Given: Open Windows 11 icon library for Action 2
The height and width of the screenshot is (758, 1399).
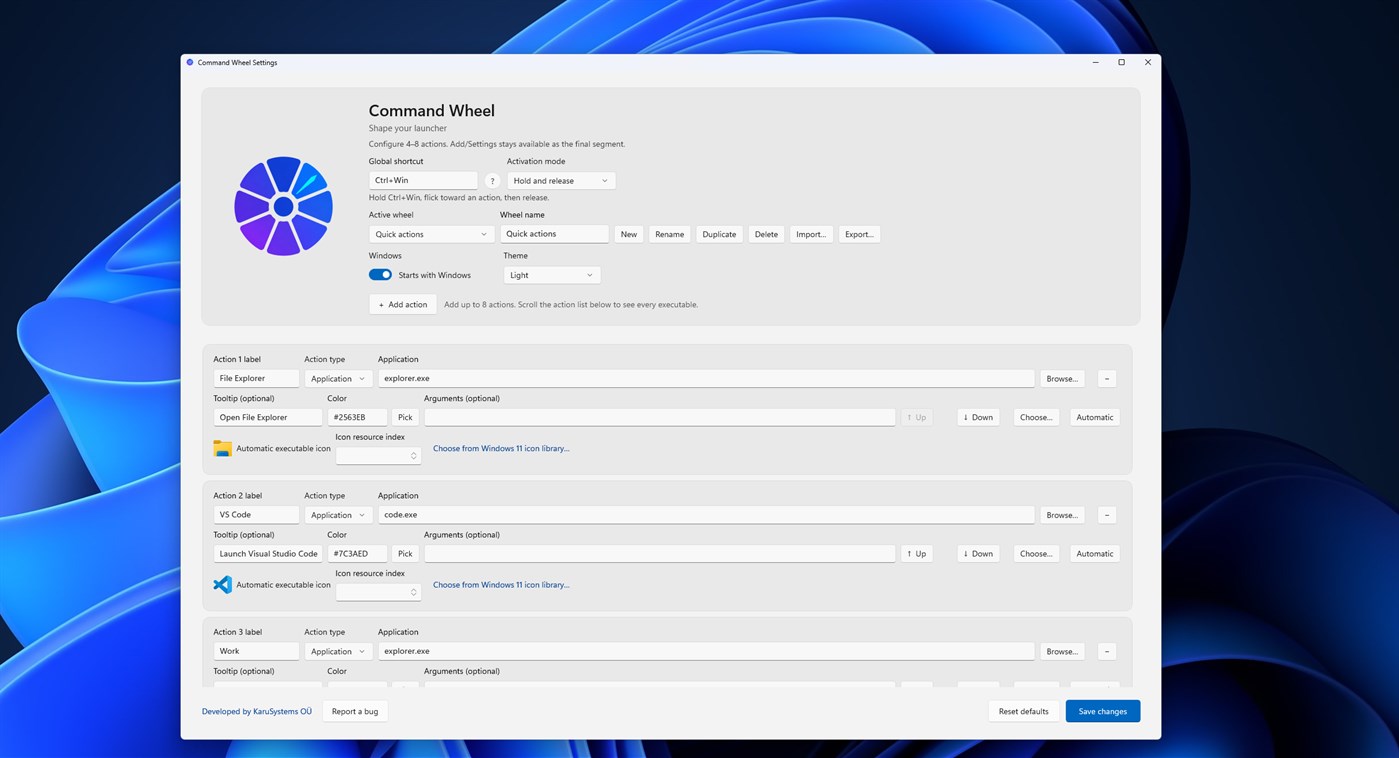Looking at the screenshot, I should point(501,585).
